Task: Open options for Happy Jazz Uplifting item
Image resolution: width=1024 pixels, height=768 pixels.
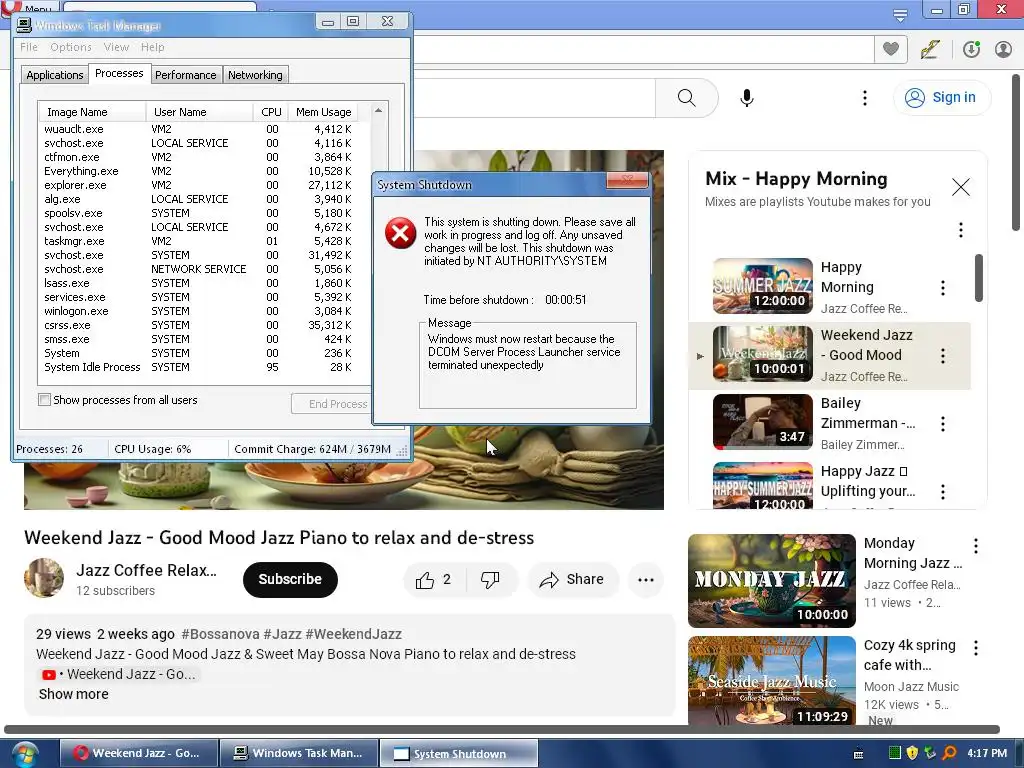Action: (942, 492)
